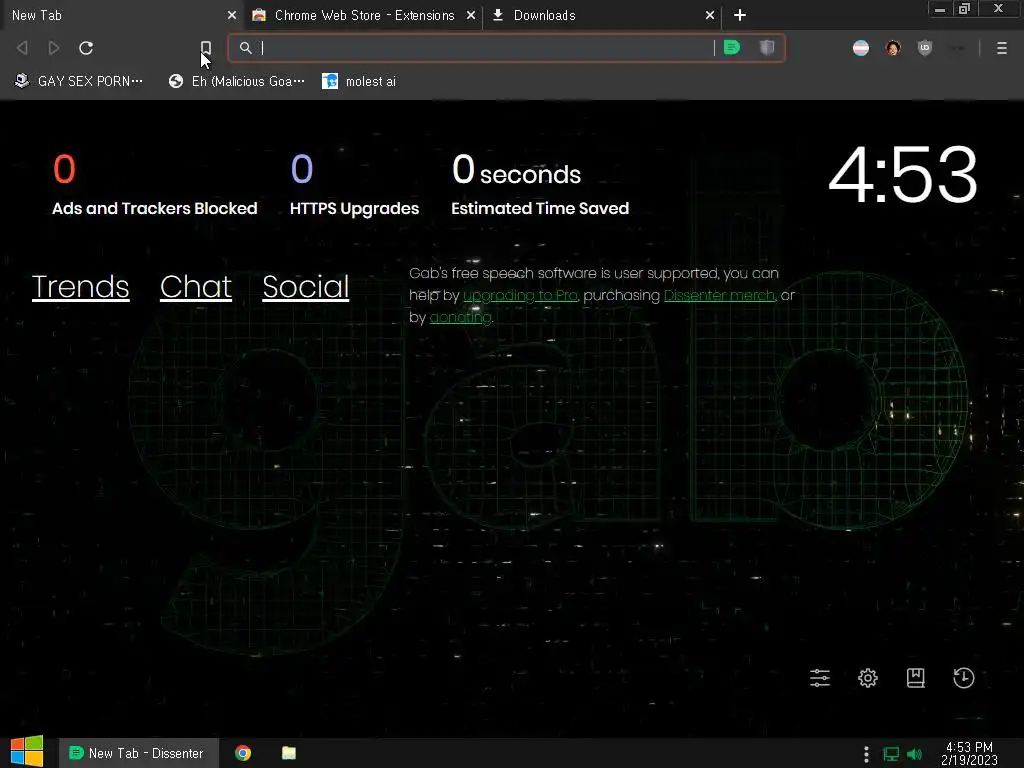This screenshot has height=768, width=1024.
Task: Click the New Tab - Dissenter taskbar button
Action: (x=138, y=753)
